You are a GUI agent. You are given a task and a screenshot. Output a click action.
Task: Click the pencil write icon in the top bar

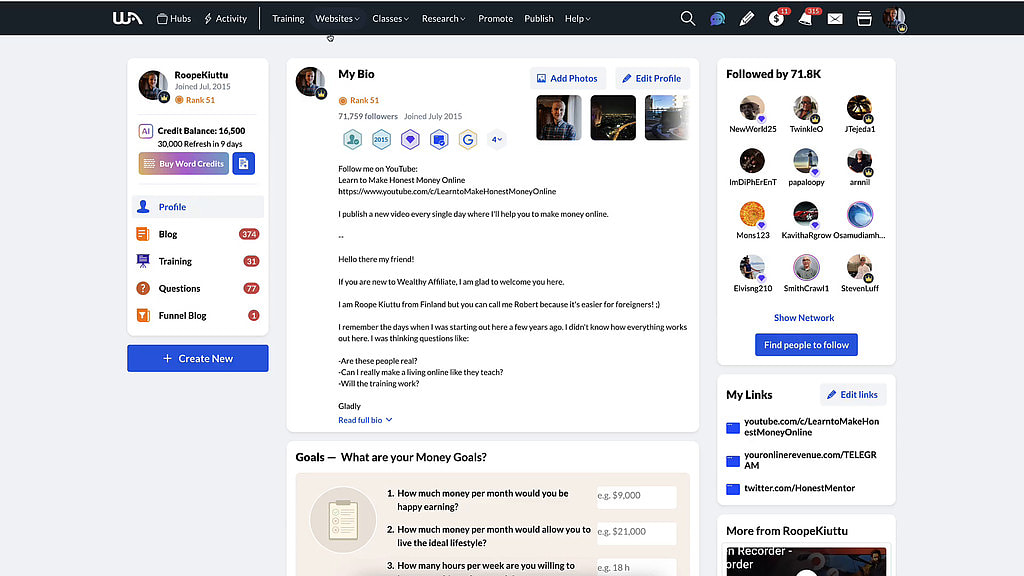[x=746, y=19]
